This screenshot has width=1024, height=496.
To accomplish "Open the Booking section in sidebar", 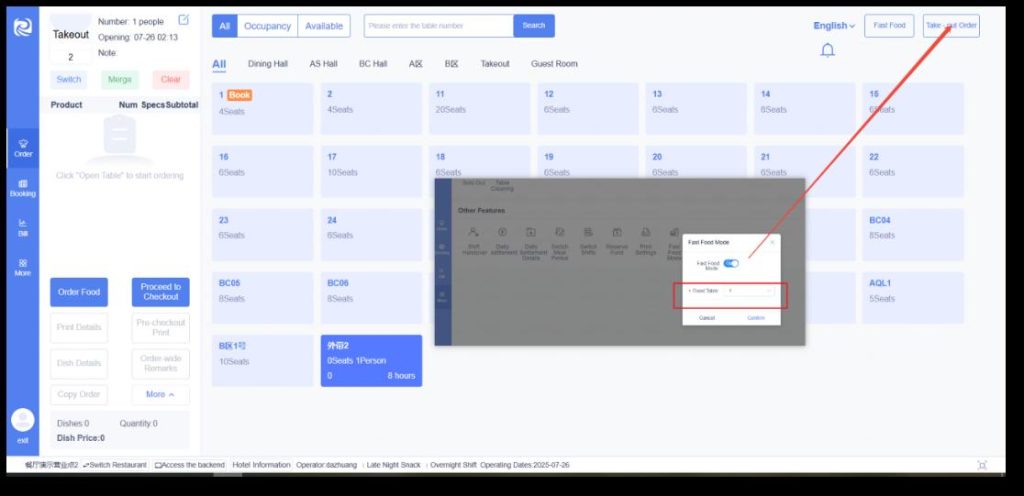I will coord(23,187).
